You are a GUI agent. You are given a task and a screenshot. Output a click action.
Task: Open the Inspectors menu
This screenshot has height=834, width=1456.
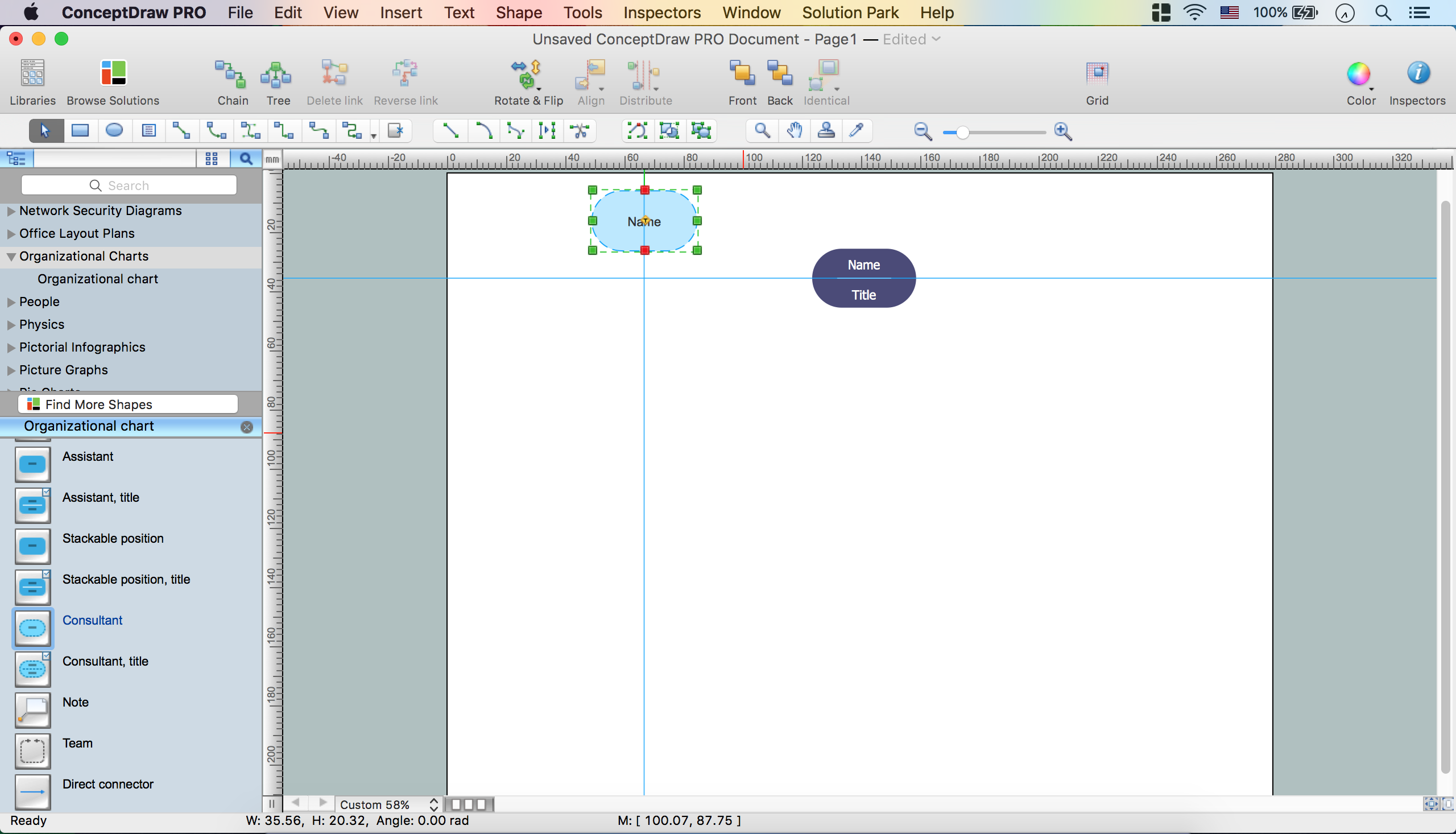point(662,12)
